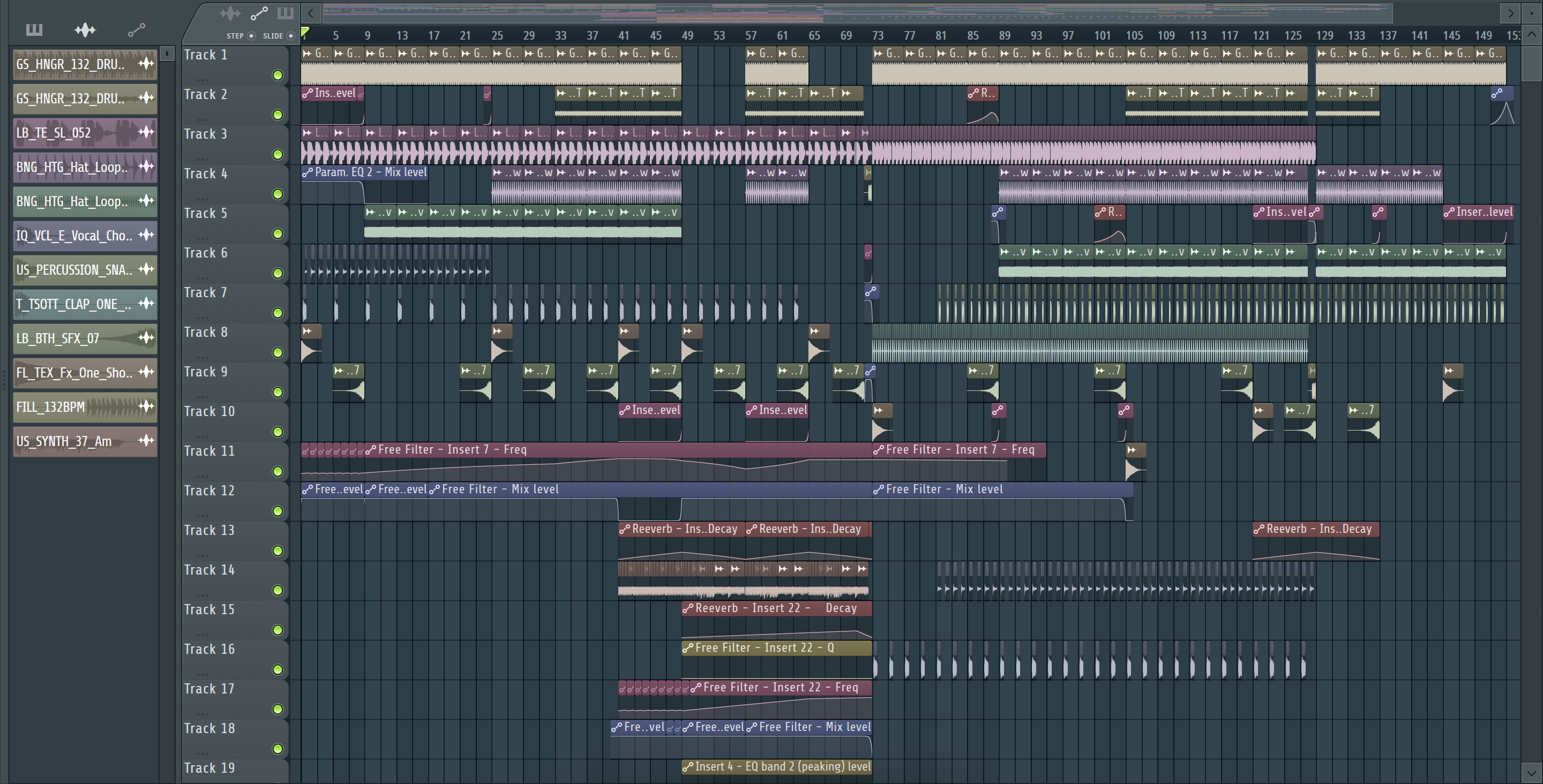The height and width of the screenshot is (784, 1543).
Task: Switch playlist focus to automation clips
Action: (x=259, y=13)
